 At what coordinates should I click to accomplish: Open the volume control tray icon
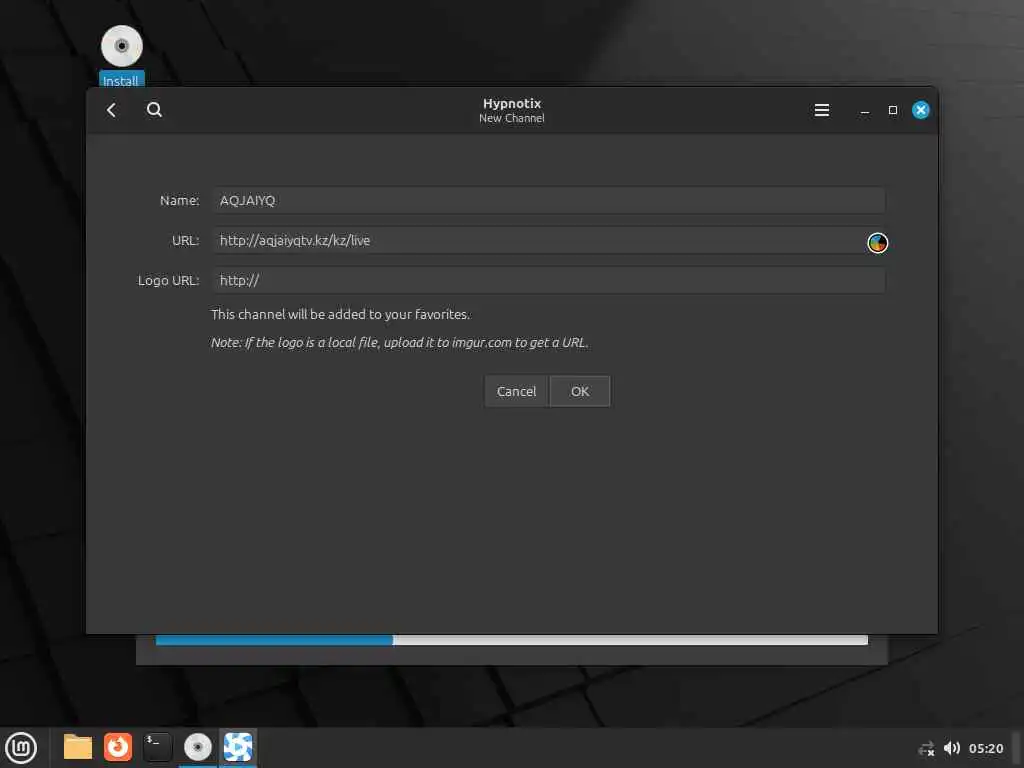pyautogui.click(x=952, y=748)
